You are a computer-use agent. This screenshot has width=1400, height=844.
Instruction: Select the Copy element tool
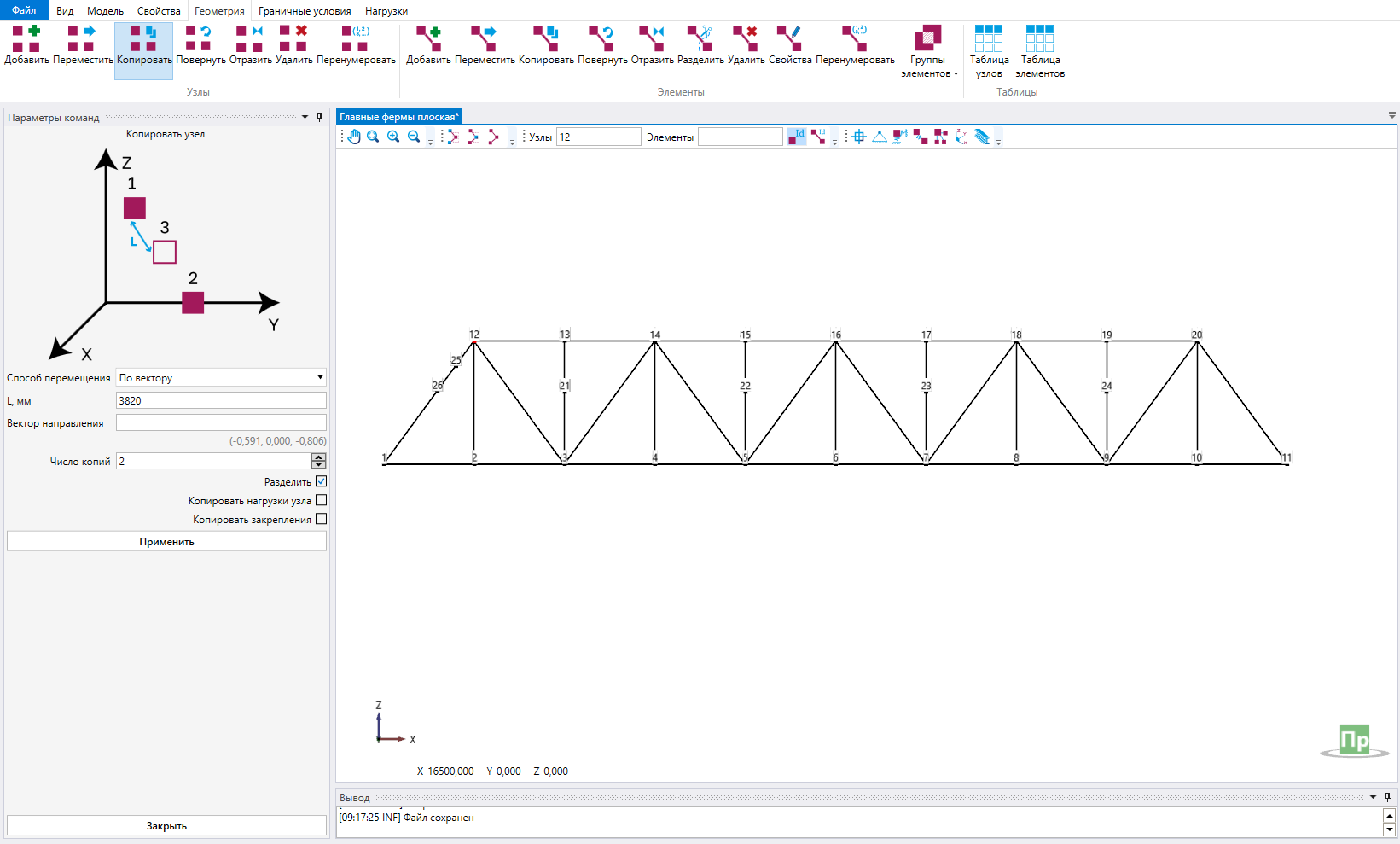pyautogui.click(x=546, y=45)
